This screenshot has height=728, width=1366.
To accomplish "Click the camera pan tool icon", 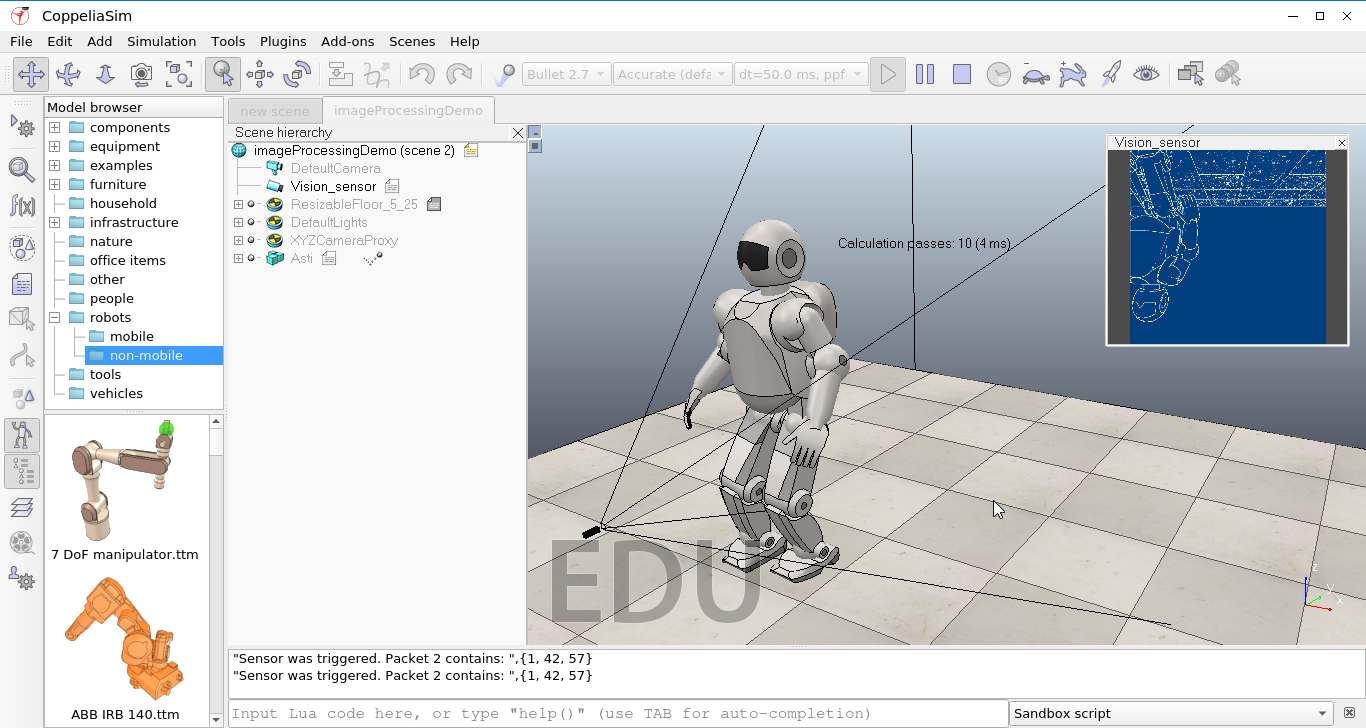I will click(x=31, y=74).
